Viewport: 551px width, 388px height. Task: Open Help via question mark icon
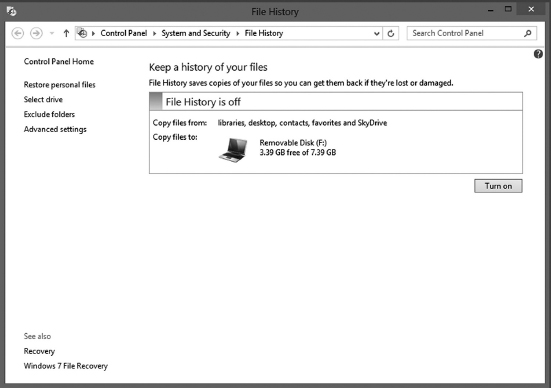[x=538, y=54]
